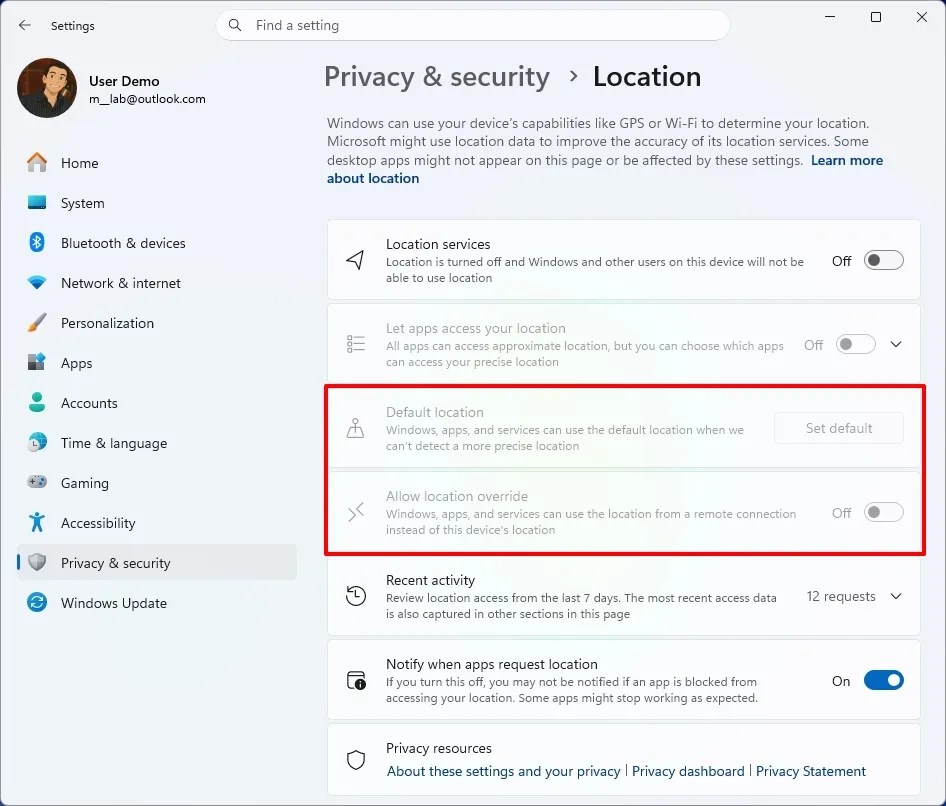Image resolution: width=946 pixels, height=806 pixels.
Task: Open Windows Update page
Action: (x=157, y=602)
